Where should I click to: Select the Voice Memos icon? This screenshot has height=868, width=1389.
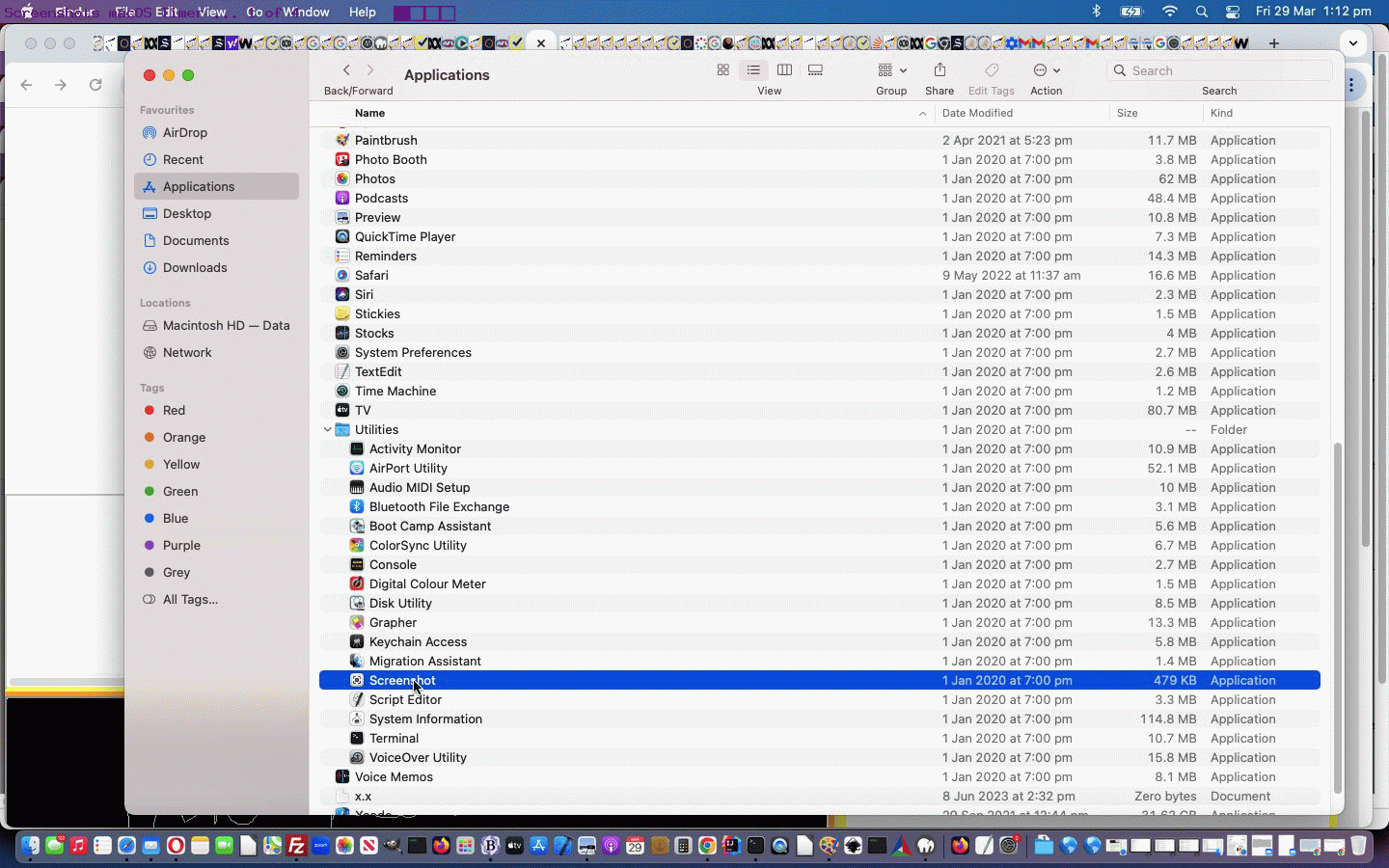click(341, 776)
